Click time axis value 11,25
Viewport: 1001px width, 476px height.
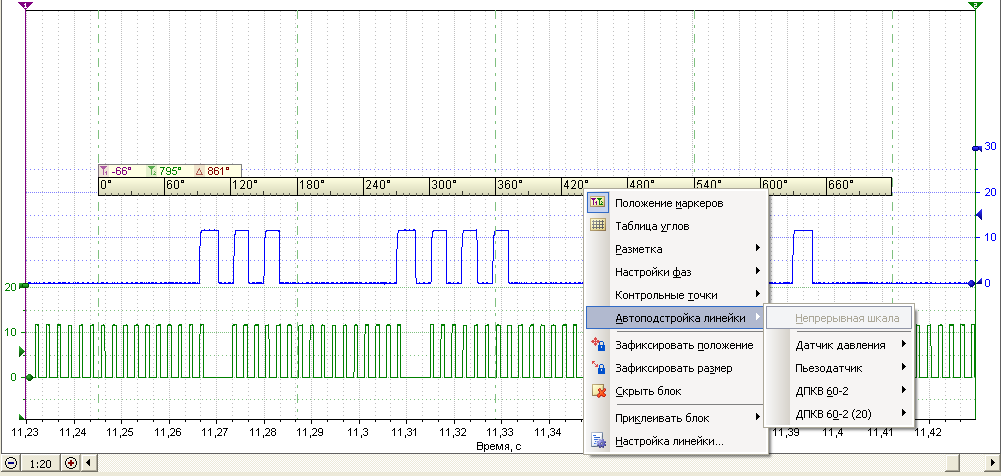pos(121,432)
